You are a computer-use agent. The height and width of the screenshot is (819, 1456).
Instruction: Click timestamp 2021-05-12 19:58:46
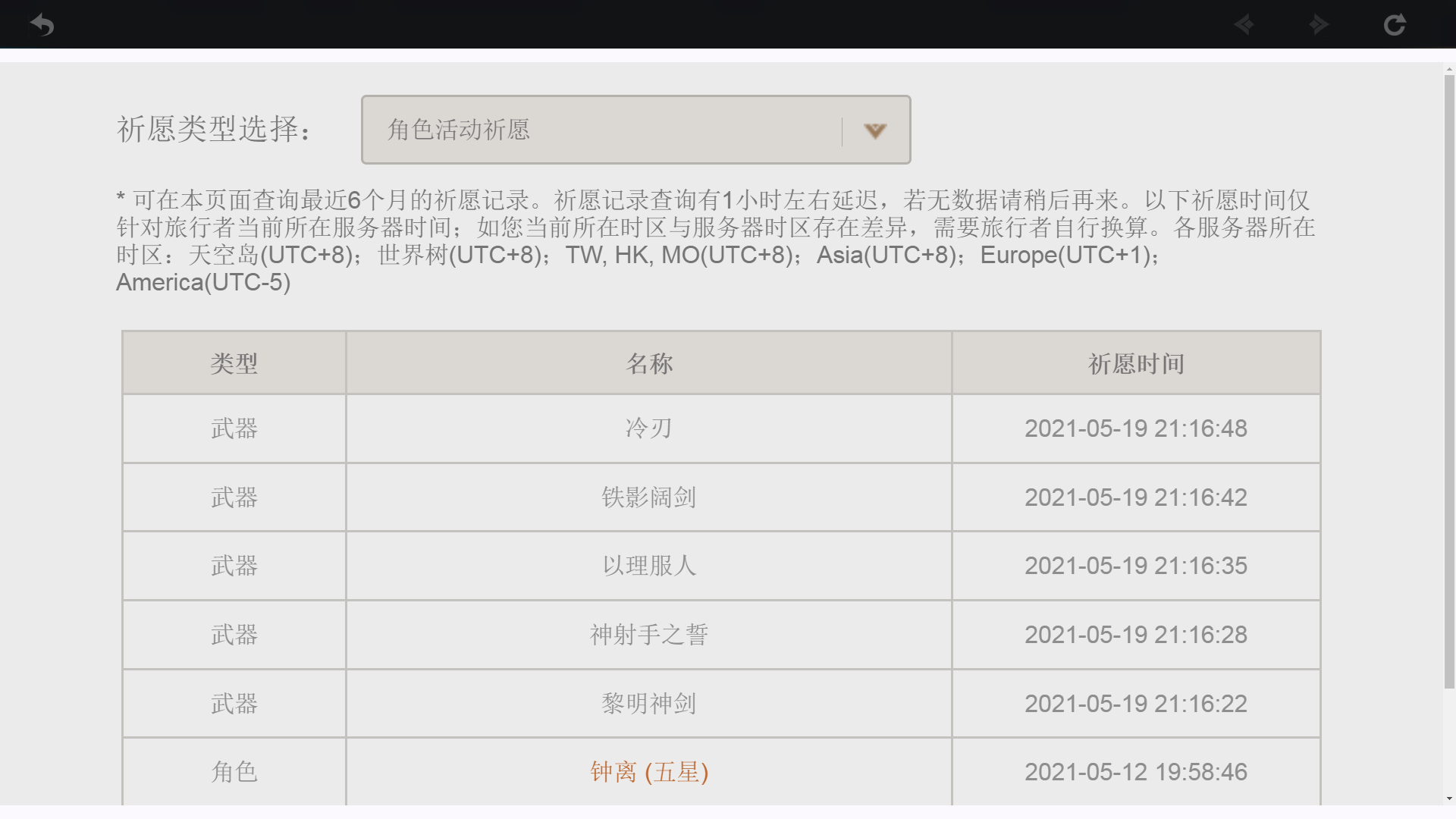click(x=1135, y=772)
